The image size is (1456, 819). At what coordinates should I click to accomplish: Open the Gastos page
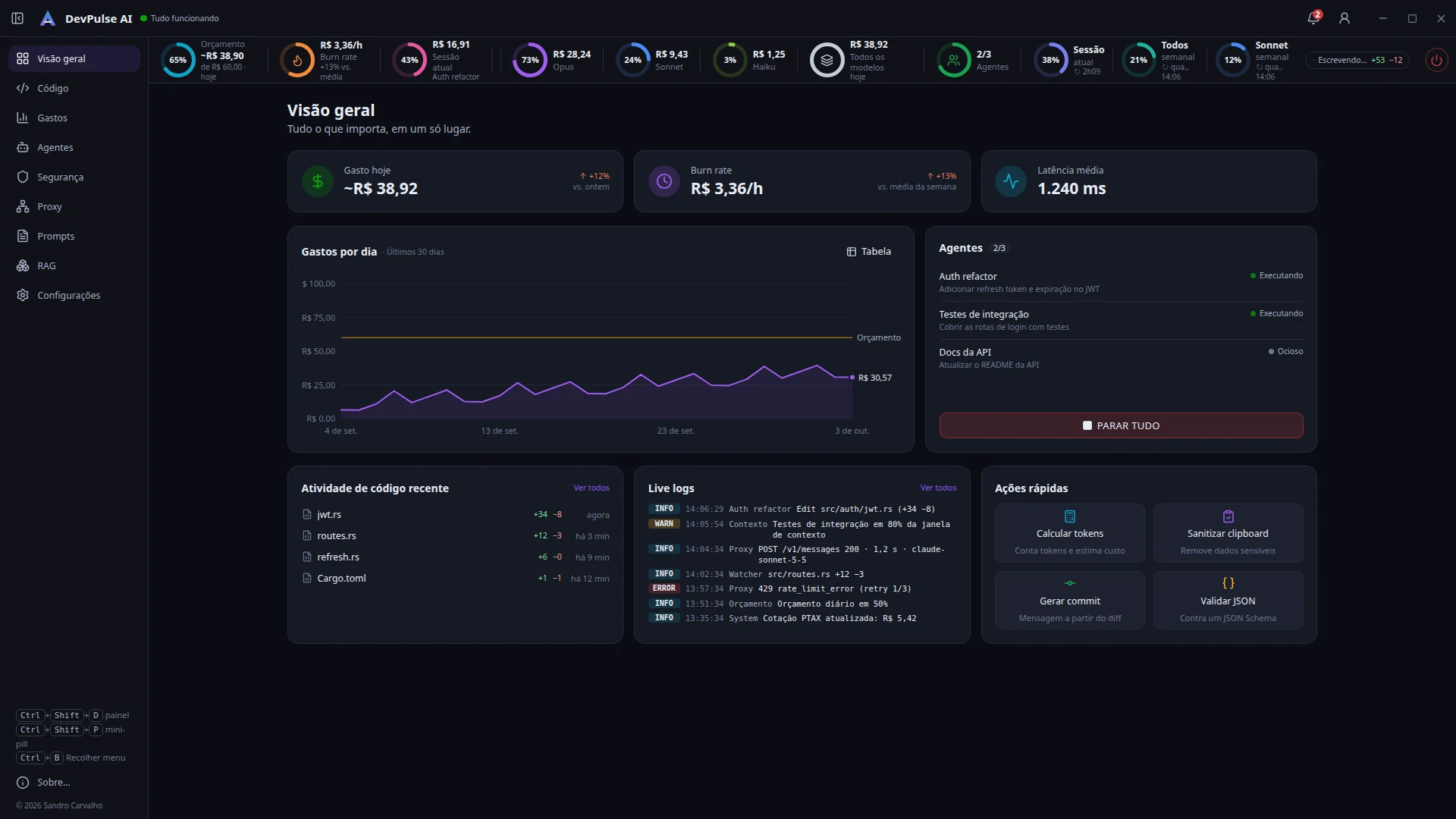coord(74,118)
